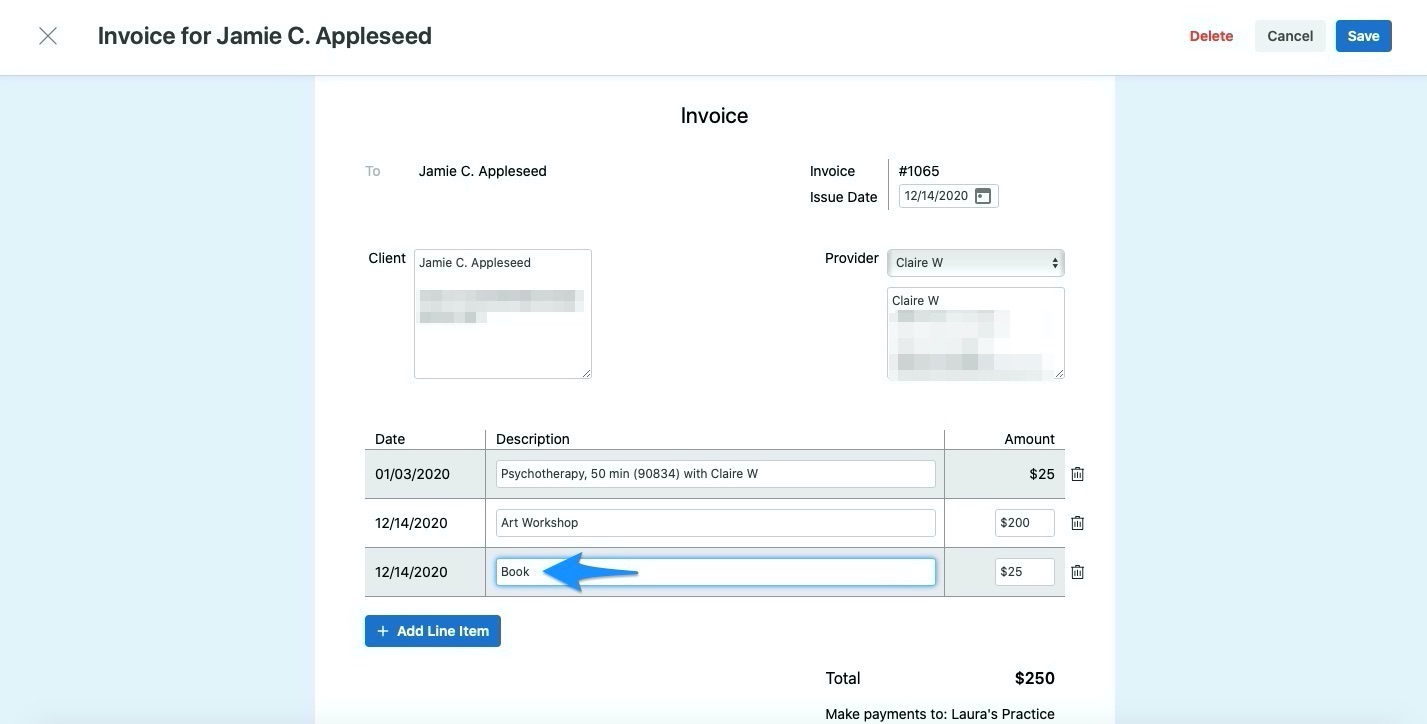Screen dimensions: 1427x724
Task: Delete the entire invoice
Action: coord(1210,35)
